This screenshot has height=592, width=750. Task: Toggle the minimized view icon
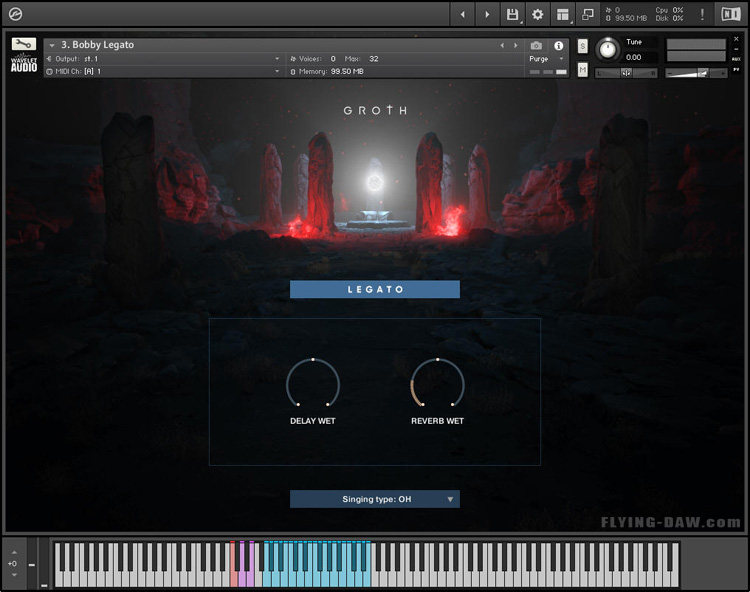pos(588,15)
